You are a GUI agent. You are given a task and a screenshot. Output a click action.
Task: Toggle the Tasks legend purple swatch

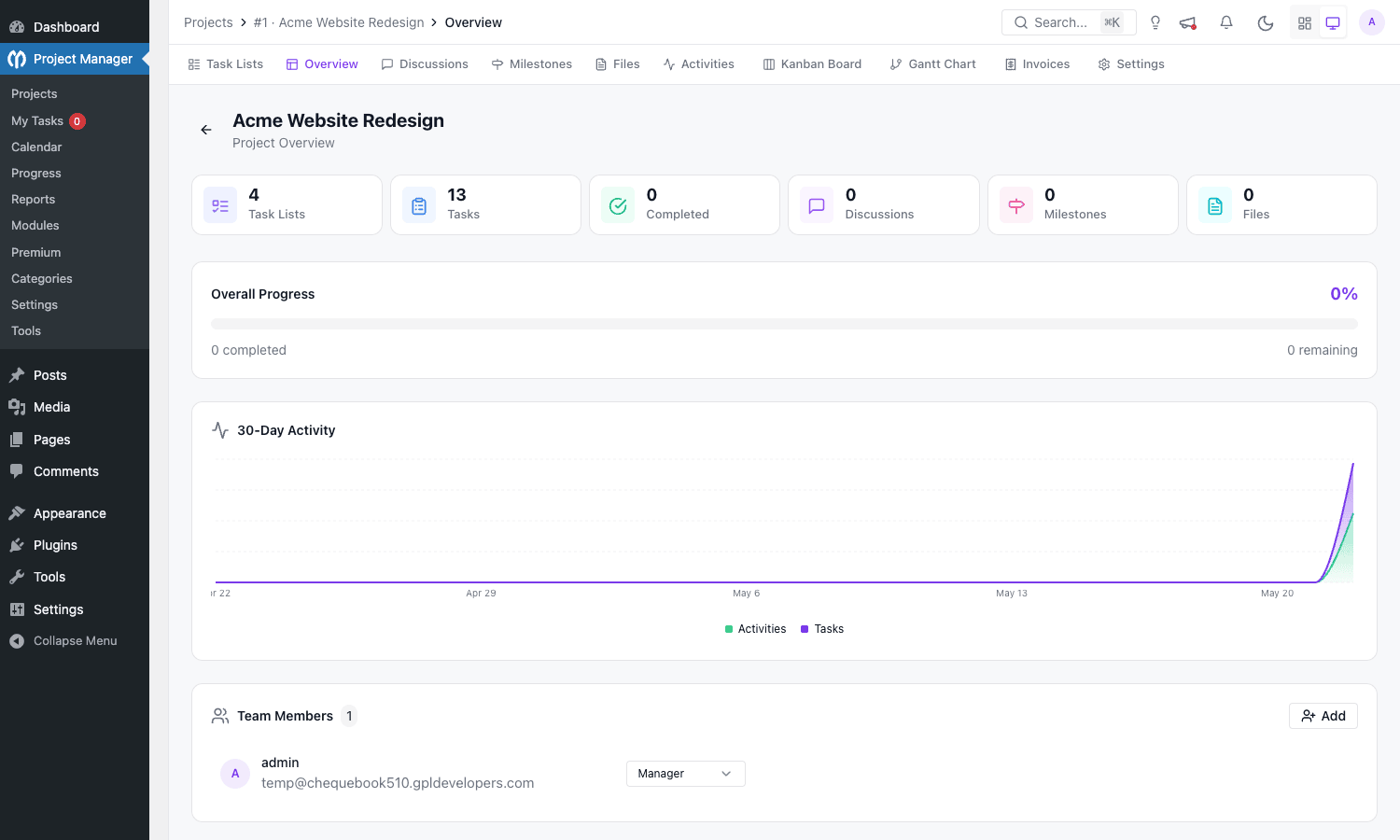point(805,629)
